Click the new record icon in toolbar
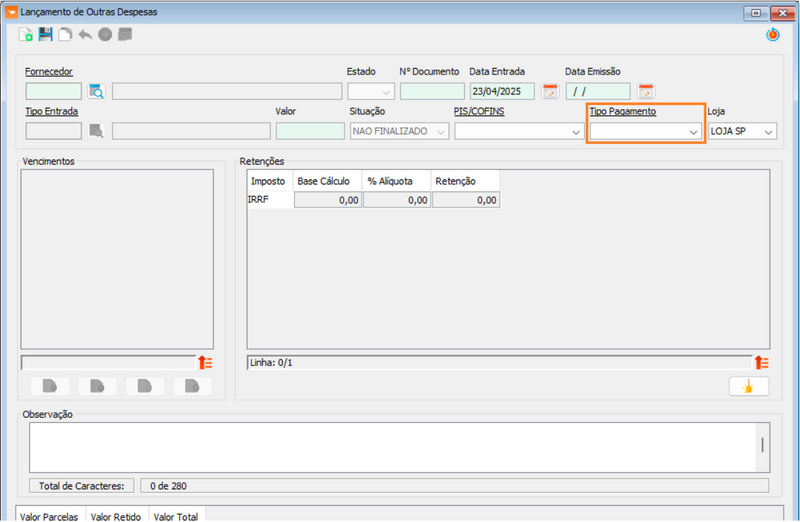Screen dimensions: 800x522 [x=26, y=35]
